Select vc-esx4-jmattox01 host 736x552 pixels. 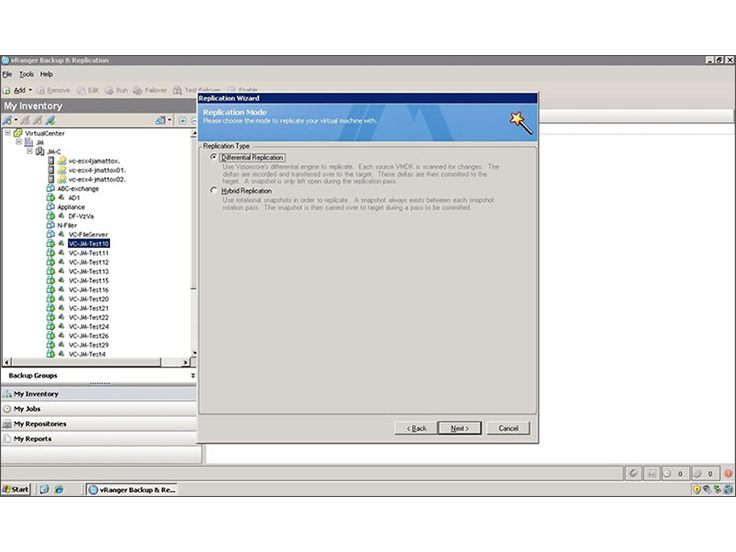coord(97,170)
